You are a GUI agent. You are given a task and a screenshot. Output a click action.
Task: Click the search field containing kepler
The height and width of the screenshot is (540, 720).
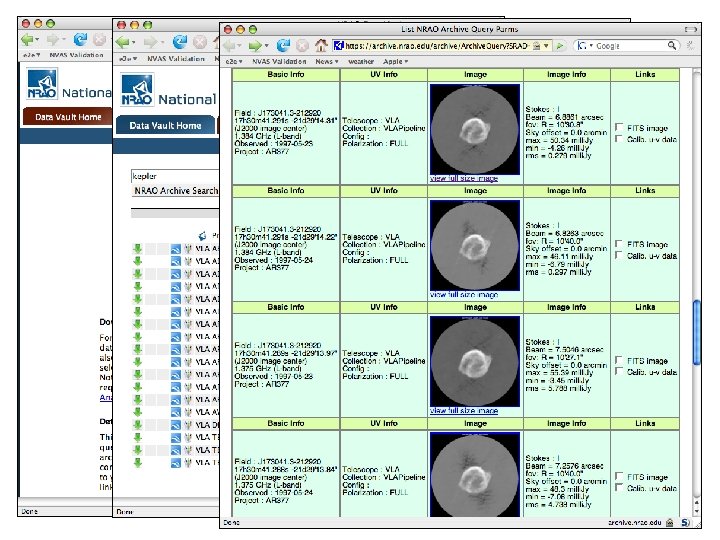pyautogui.click(x=175, y=176)
